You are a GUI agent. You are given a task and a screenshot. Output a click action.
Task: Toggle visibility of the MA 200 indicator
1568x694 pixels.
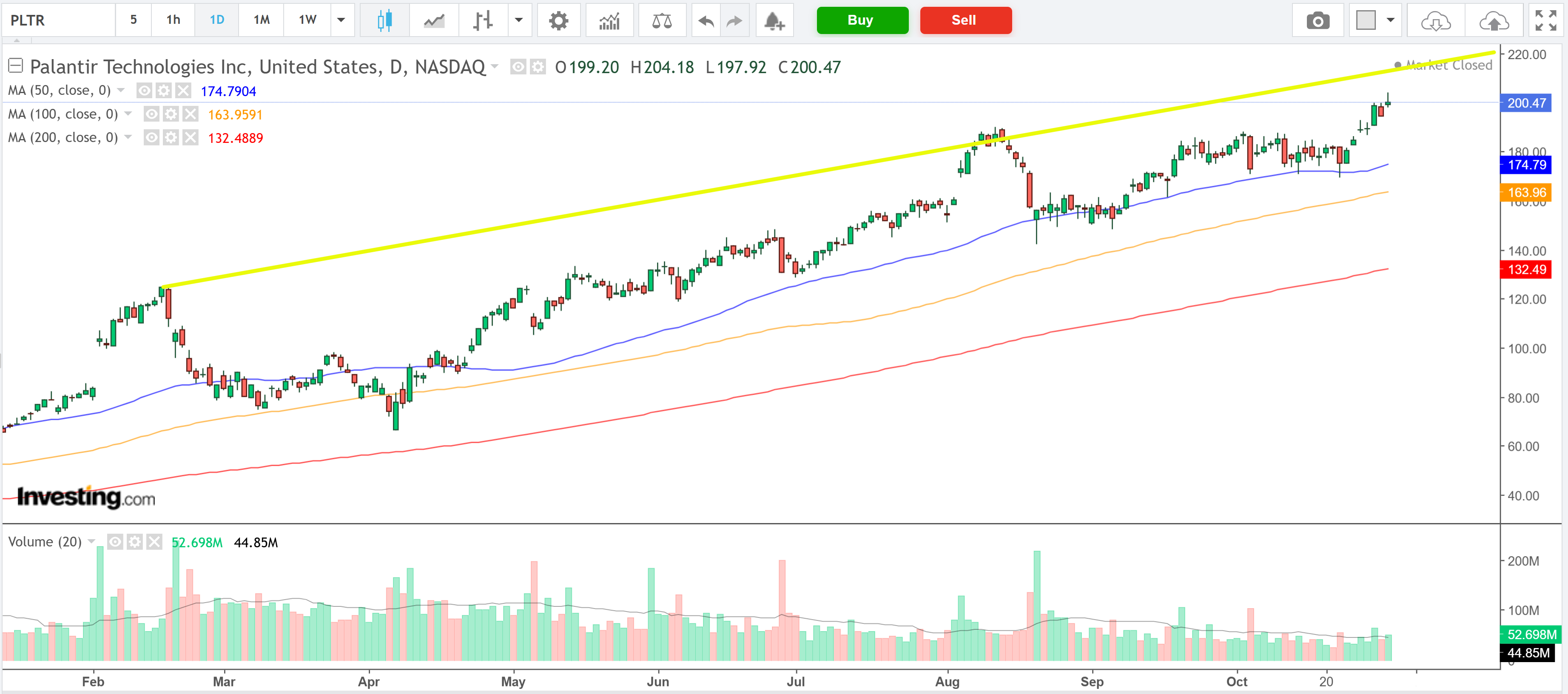click(151, 138)
